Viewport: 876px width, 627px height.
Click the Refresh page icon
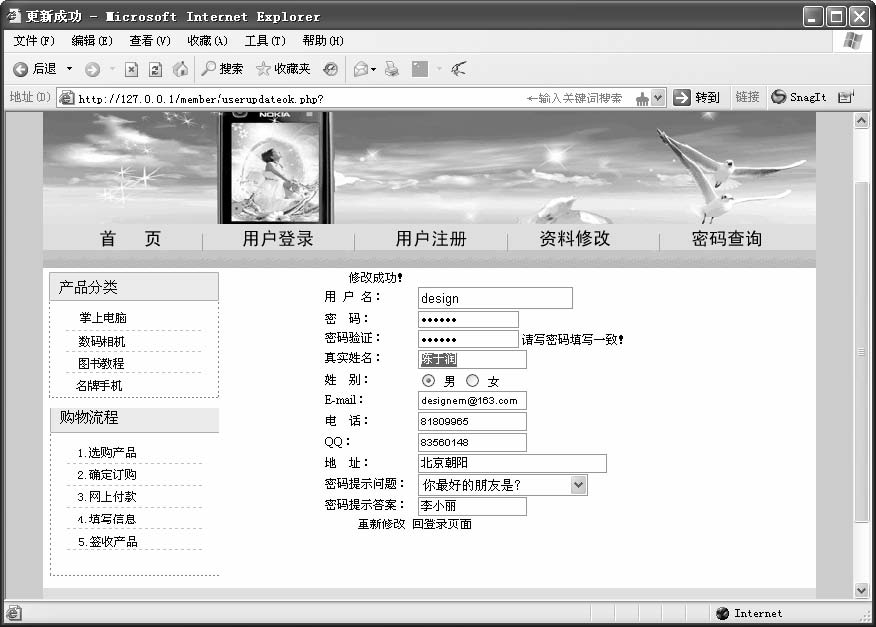(x=155, y=69)
